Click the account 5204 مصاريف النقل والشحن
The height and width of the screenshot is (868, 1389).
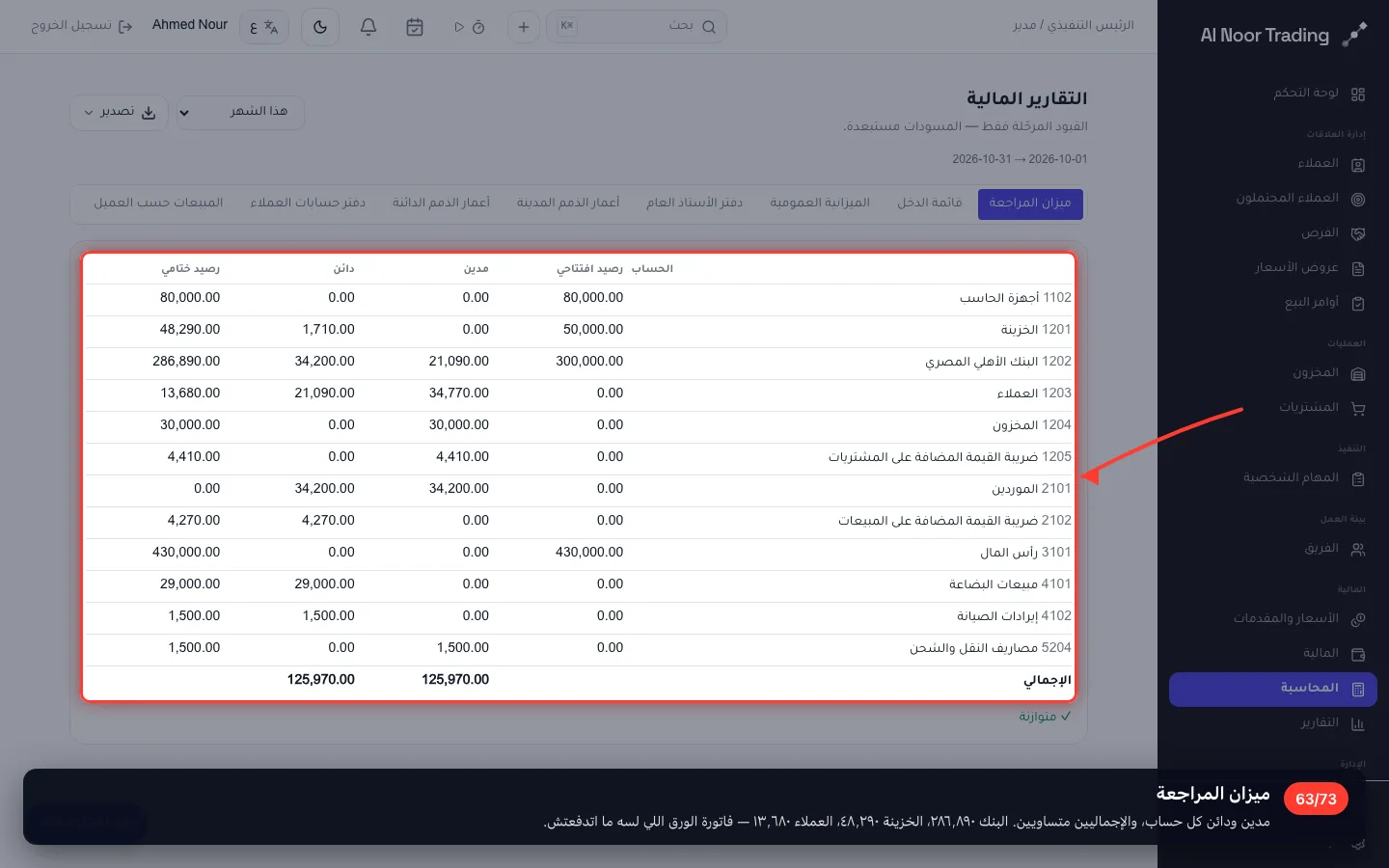(991, 648)
